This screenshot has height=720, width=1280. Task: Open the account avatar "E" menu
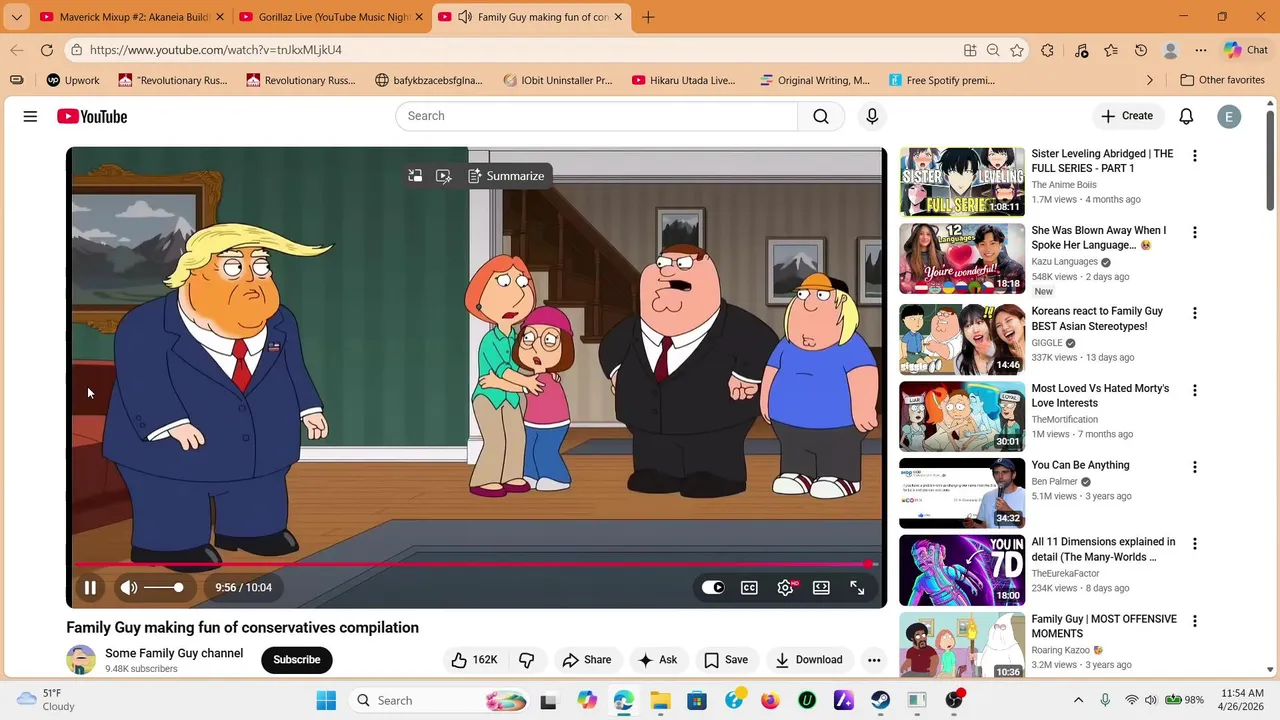pyautogui.click(x=1229, y=117)
